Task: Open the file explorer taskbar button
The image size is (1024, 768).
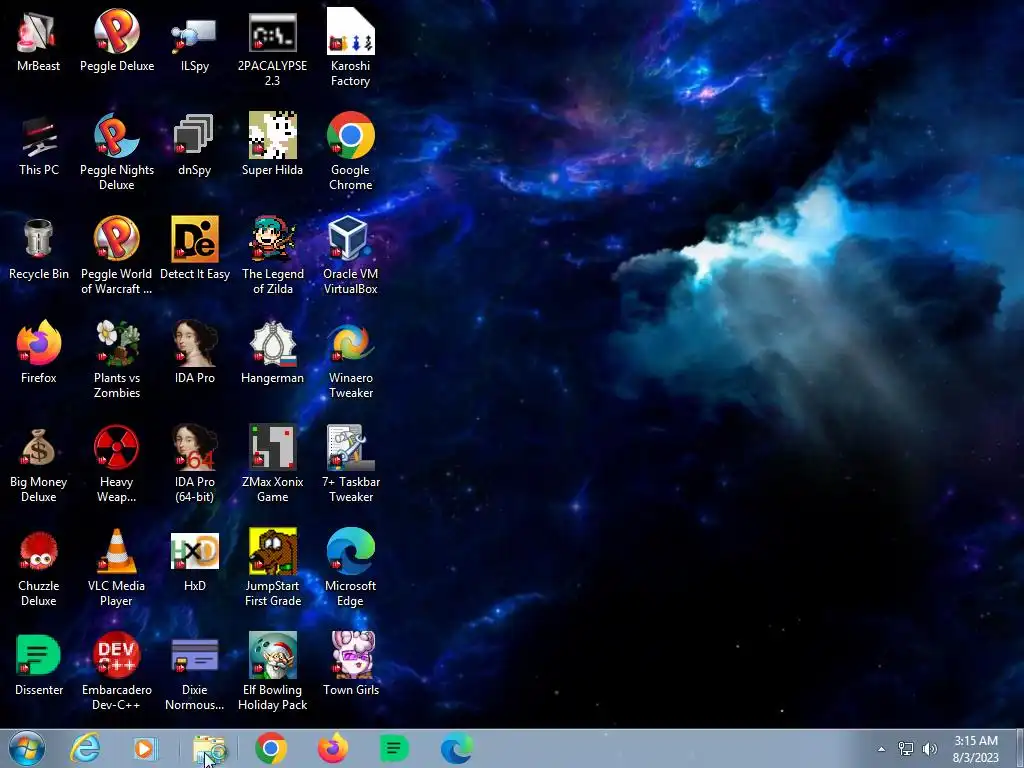Action: tap(209, 749)
